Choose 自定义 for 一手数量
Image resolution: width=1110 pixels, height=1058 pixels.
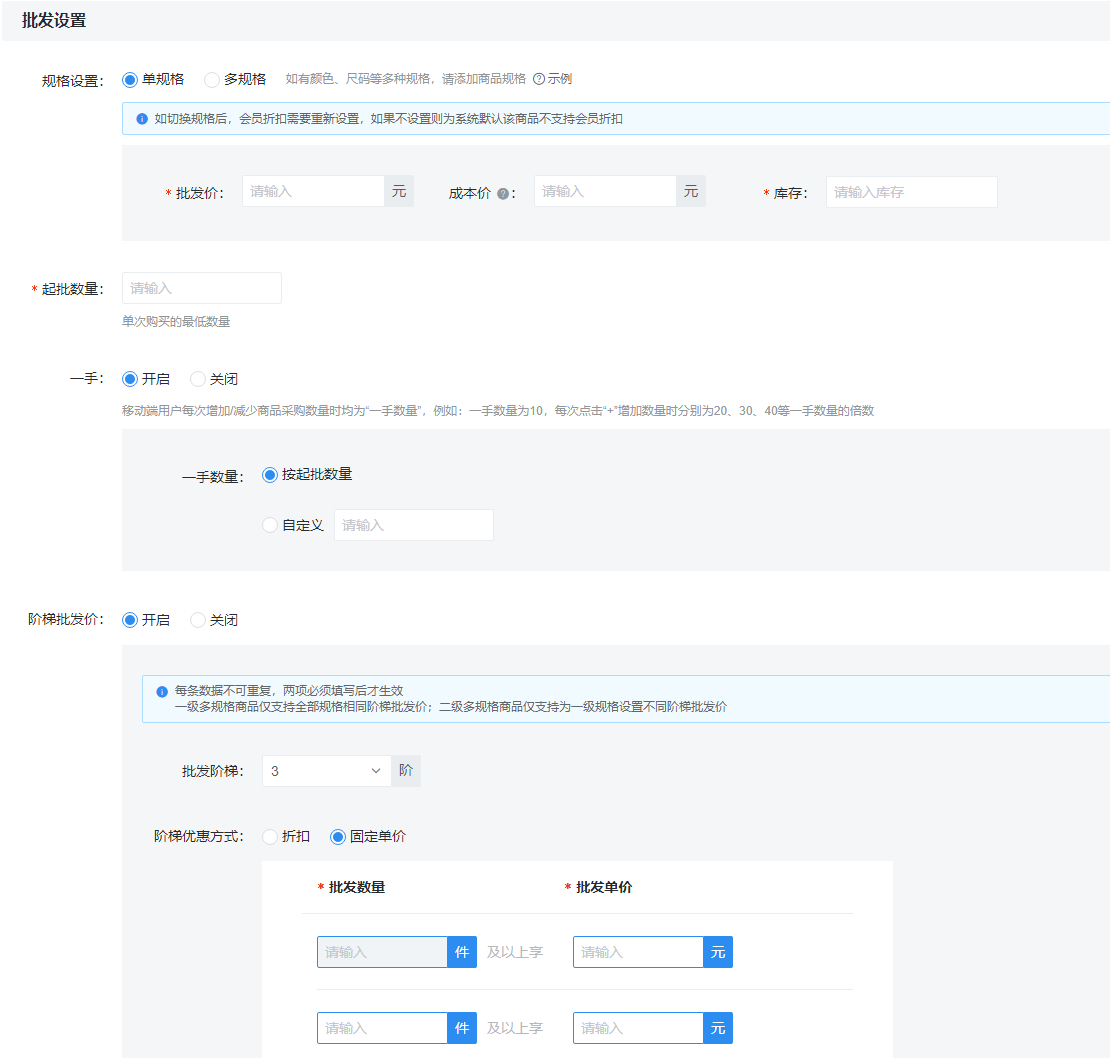point(269,524)
